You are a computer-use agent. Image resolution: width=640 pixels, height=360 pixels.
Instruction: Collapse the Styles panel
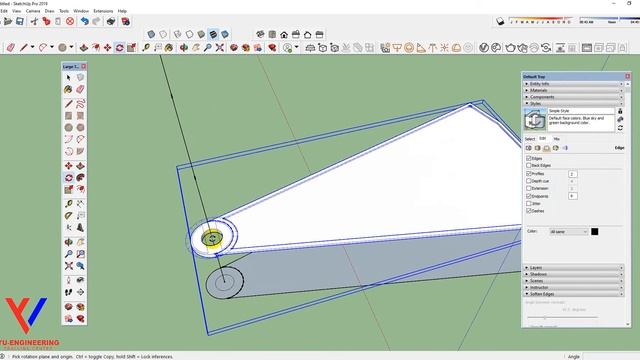[x=573, y=103]
